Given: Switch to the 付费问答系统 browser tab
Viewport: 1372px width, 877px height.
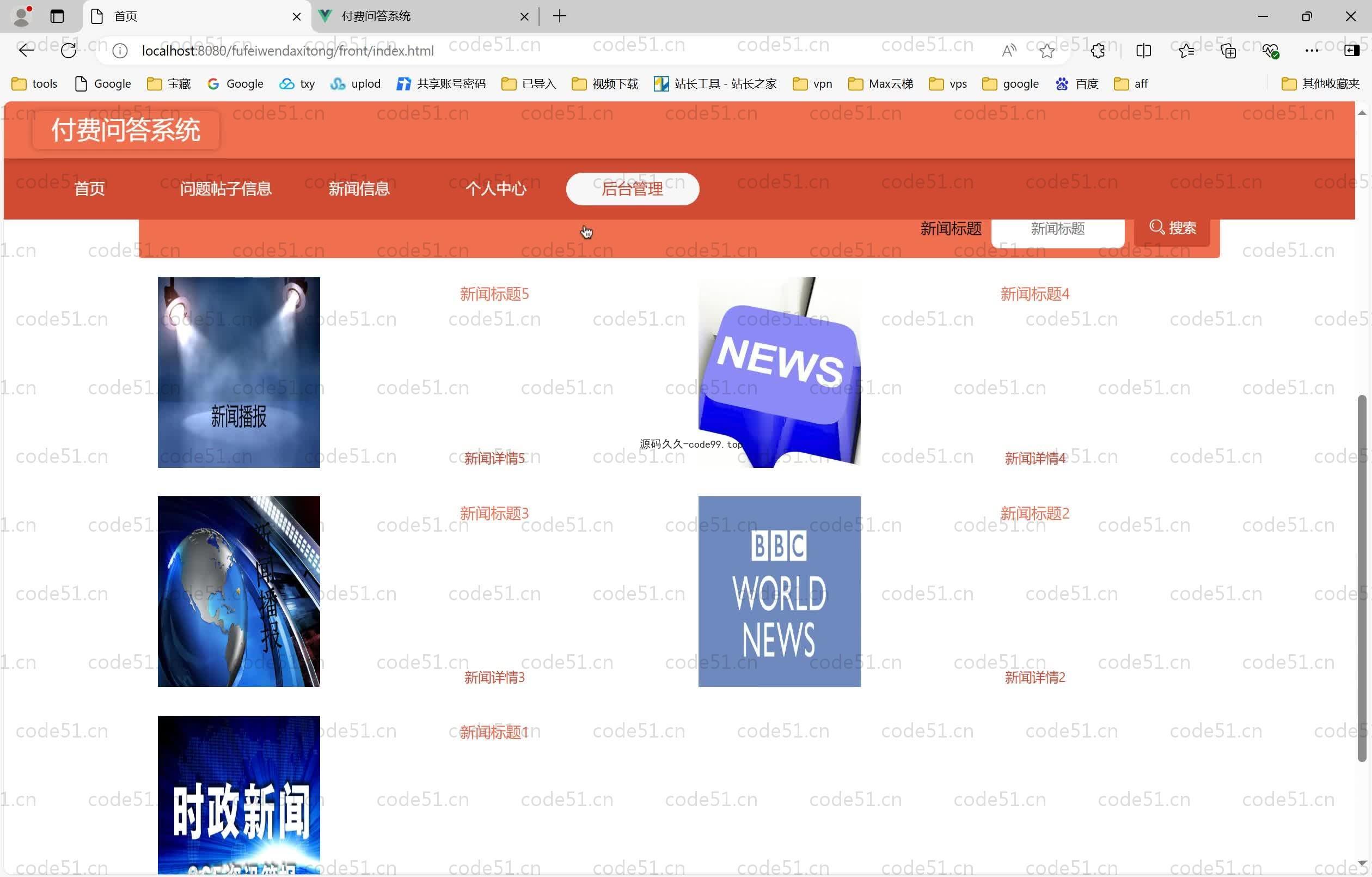Looking at the screenshot, I should click(424, 16).
